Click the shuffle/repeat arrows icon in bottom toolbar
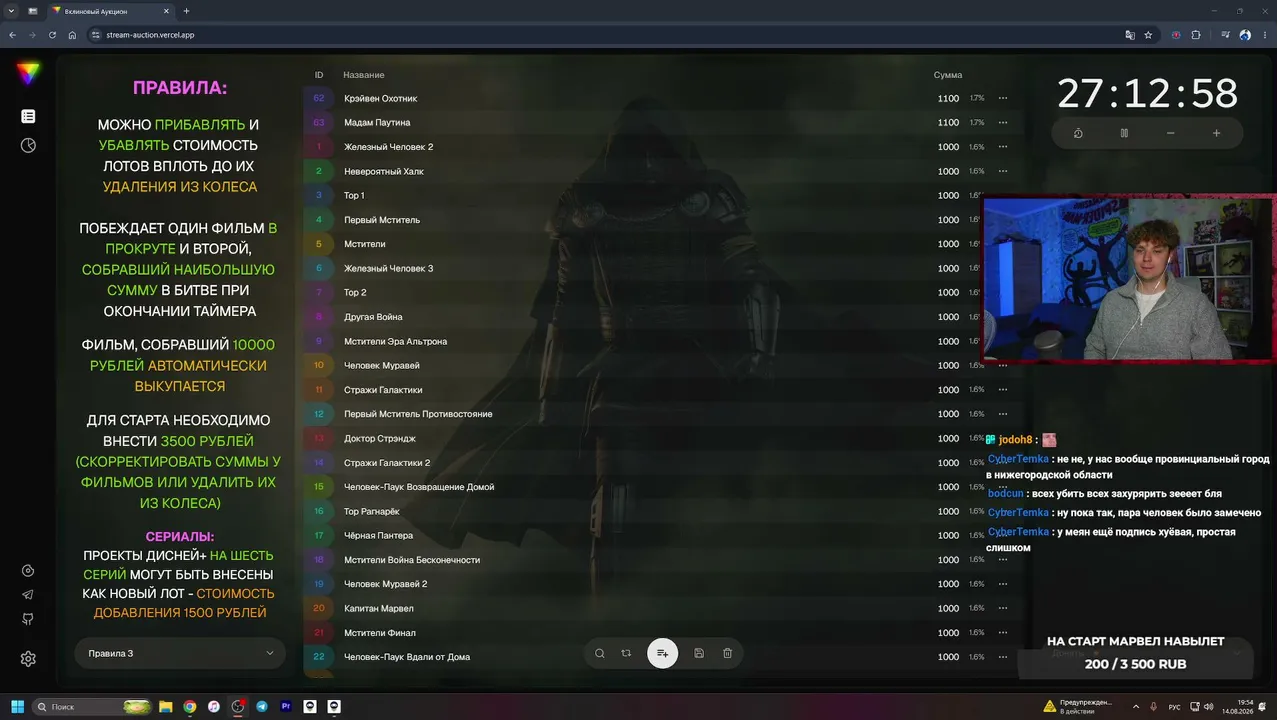Image resolution: width=1277 pixels, height=720 pixels. (x=626, y=653)
